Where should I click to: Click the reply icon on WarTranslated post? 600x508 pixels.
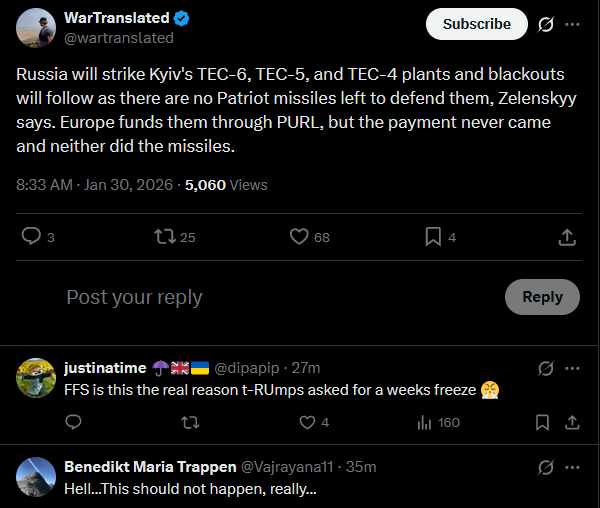[x=32, y=237]
